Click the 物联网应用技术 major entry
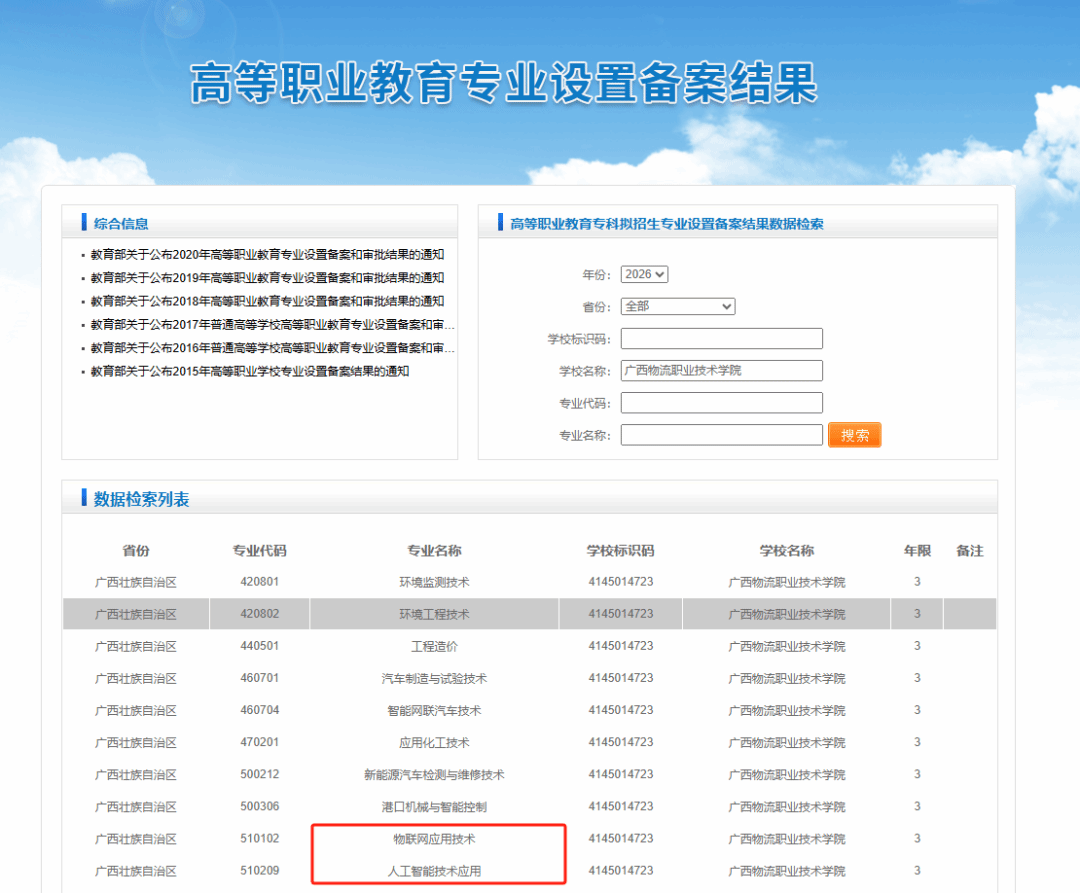The image size is (1080, 893). coord(434,839)
